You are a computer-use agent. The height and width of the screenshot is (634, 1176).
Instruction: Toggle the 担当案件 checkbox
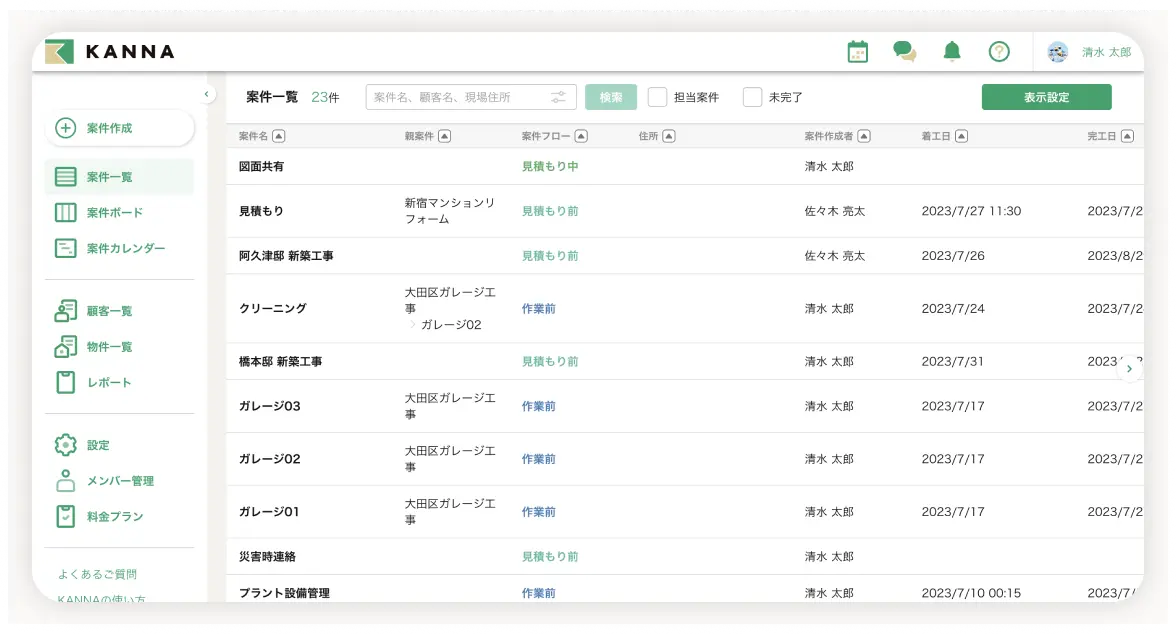[x=657, y=98]
